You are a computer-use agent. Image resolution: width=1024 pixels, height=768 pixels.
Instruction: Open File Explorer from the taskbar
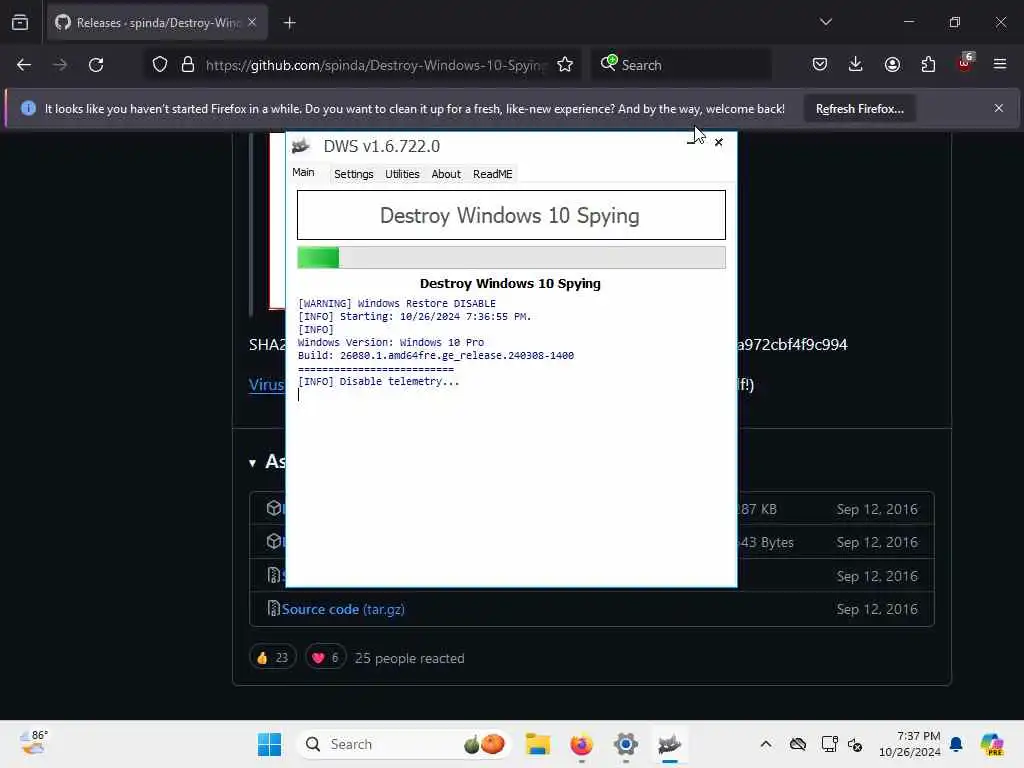tap(537, 744)
